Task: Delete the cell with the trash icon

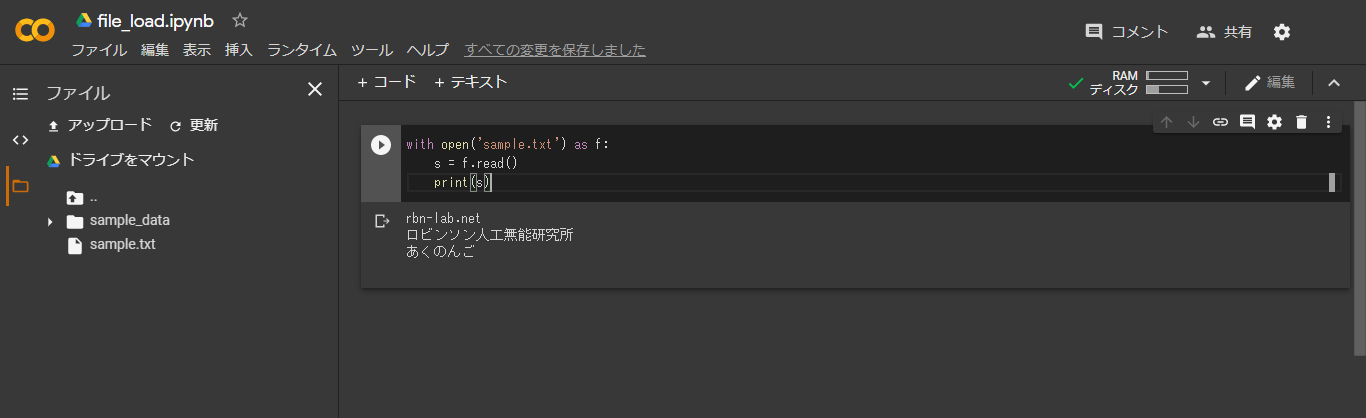Action: (1301, 122)
